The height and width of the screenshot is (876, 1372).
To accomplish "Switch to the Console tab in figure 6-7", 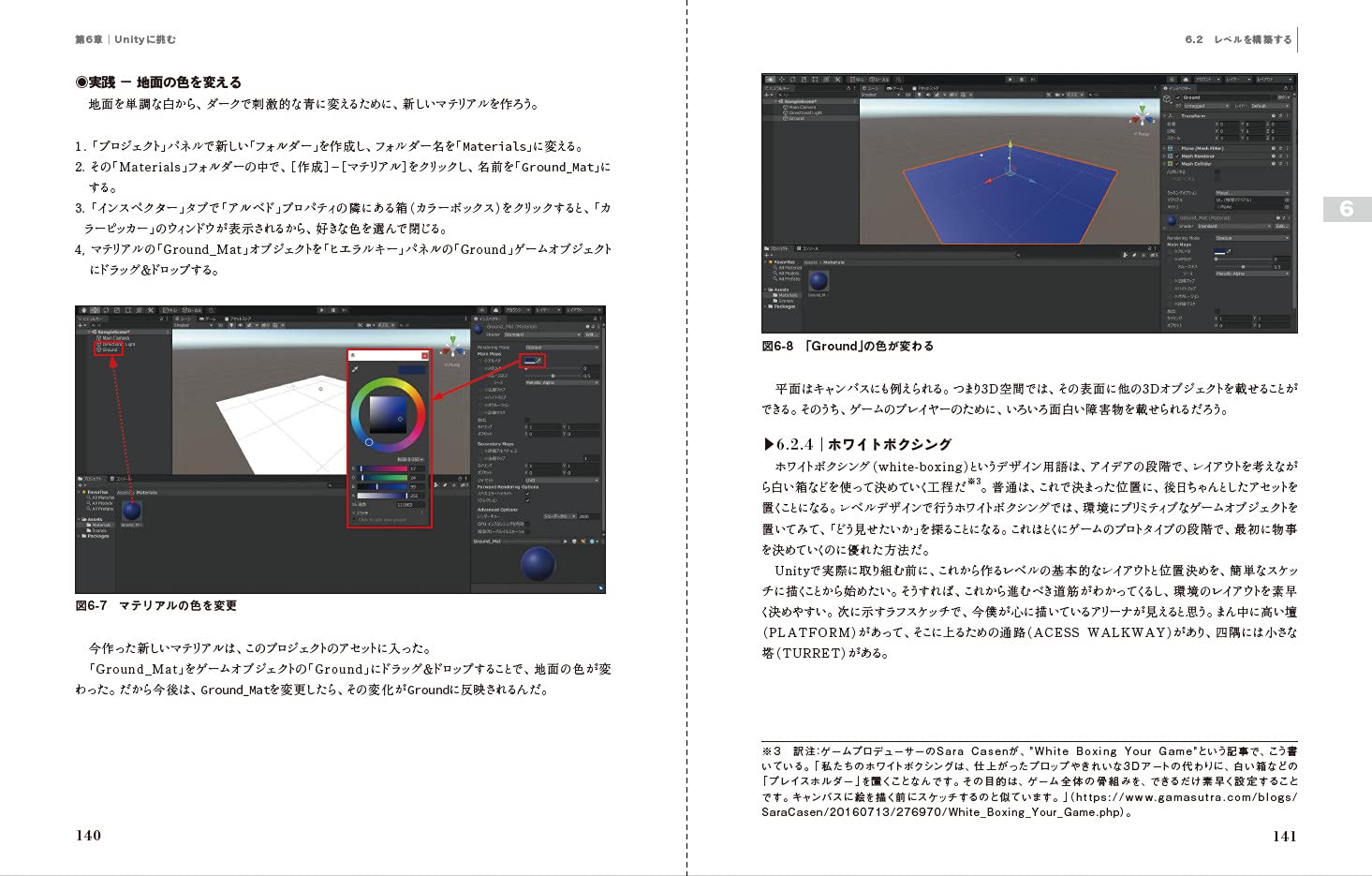I will (x=121, y=479).
